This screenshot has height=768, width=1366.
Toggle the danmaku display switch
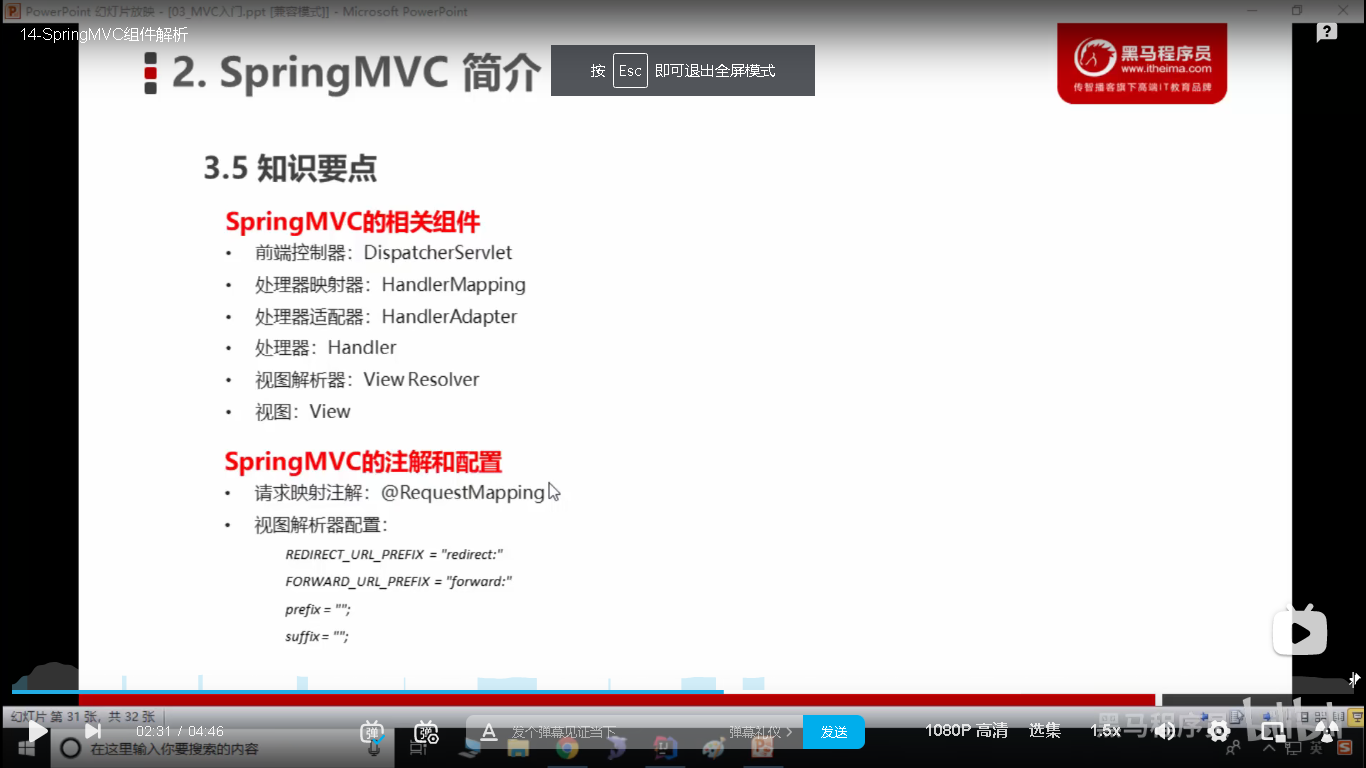pyautogui.click(x=372, y=732)
